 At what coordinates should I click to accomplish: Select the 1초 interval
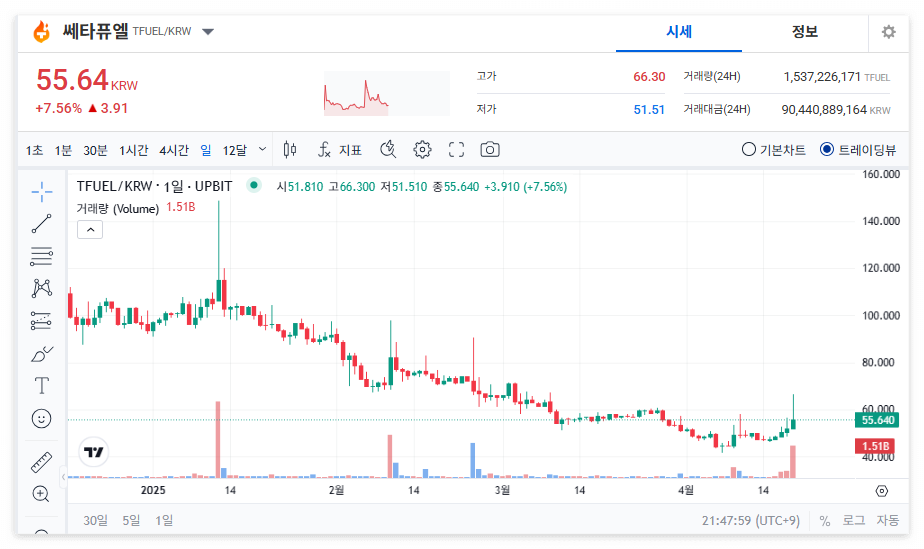click(34, 150)
